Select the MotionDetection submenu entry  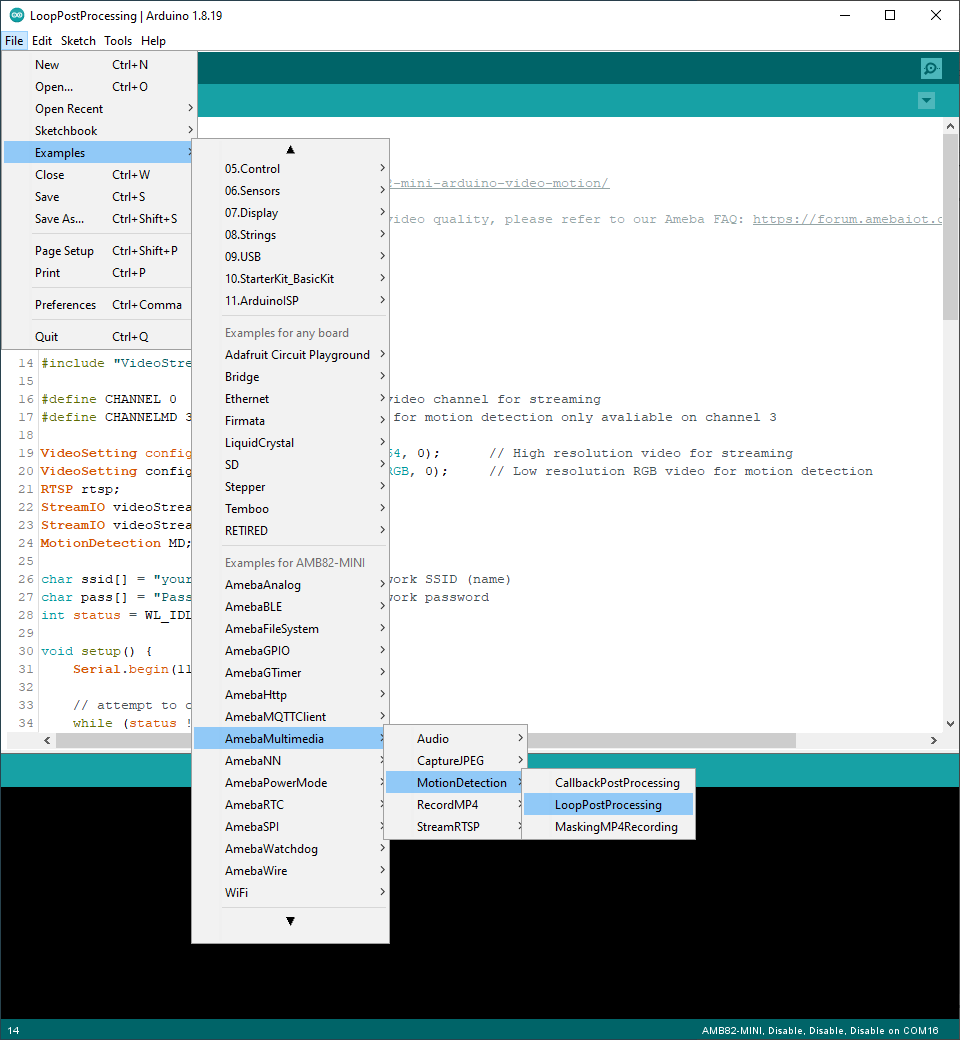point(456,782)
